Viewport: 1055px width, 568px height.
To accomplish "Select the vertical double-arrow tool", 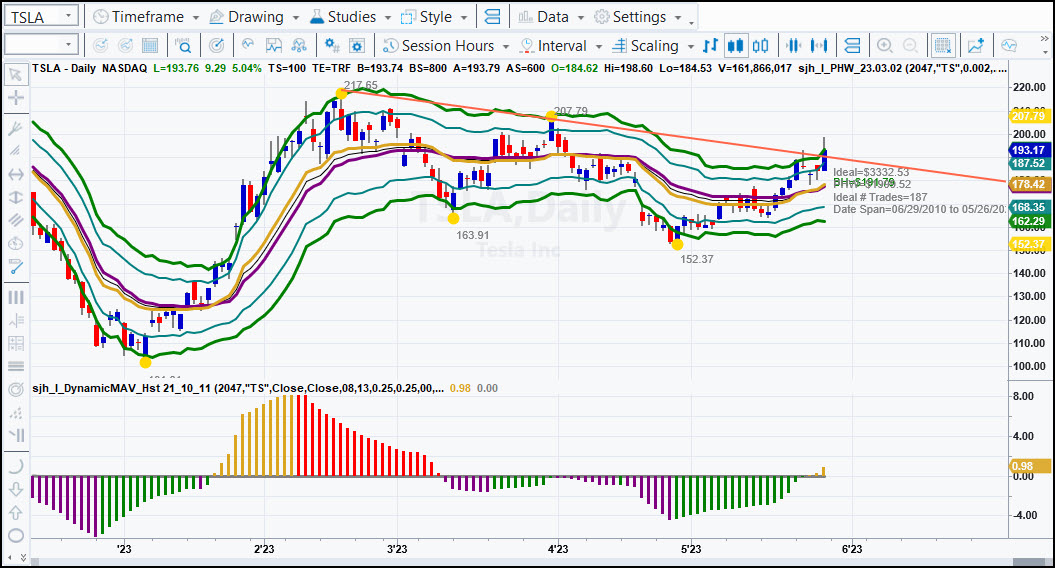I will click(x=15, y=197).
